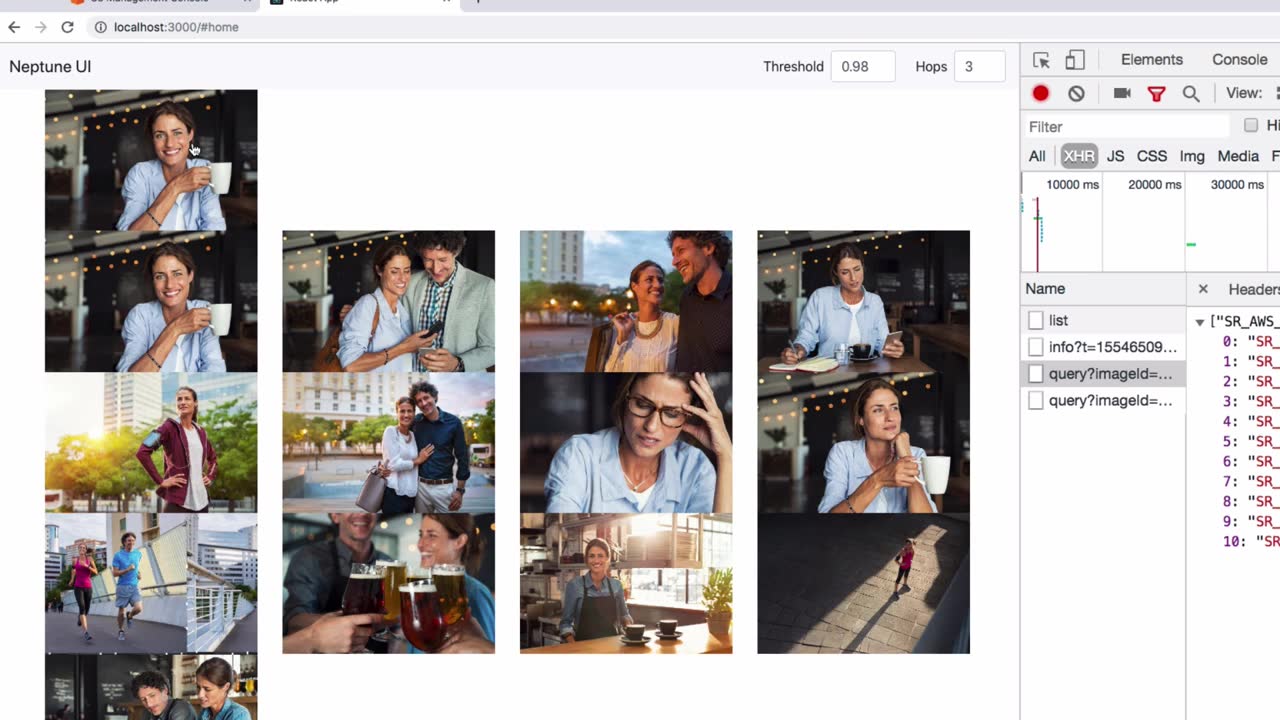The width and height of the screenshot is (1280, 720).
Task: Show All request types
Action: (x=1037, y=156)
